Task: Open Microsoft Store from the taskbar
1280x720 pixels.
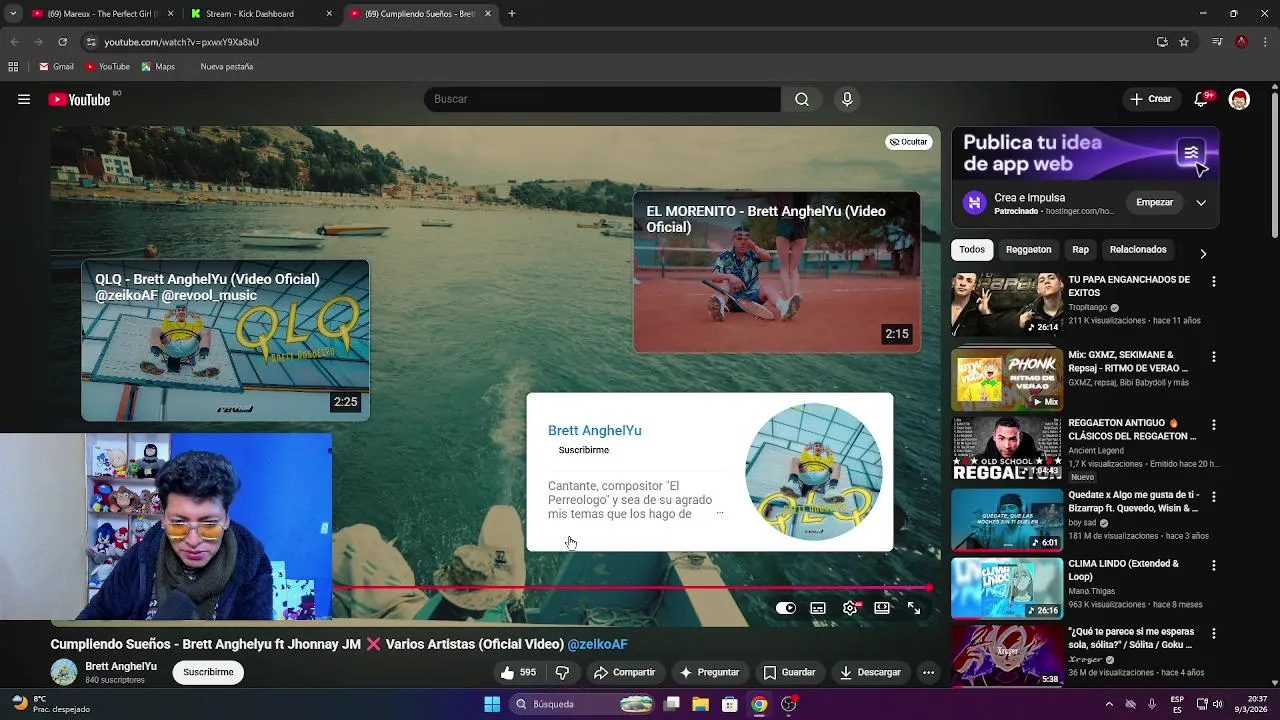Action: [730, 704]
